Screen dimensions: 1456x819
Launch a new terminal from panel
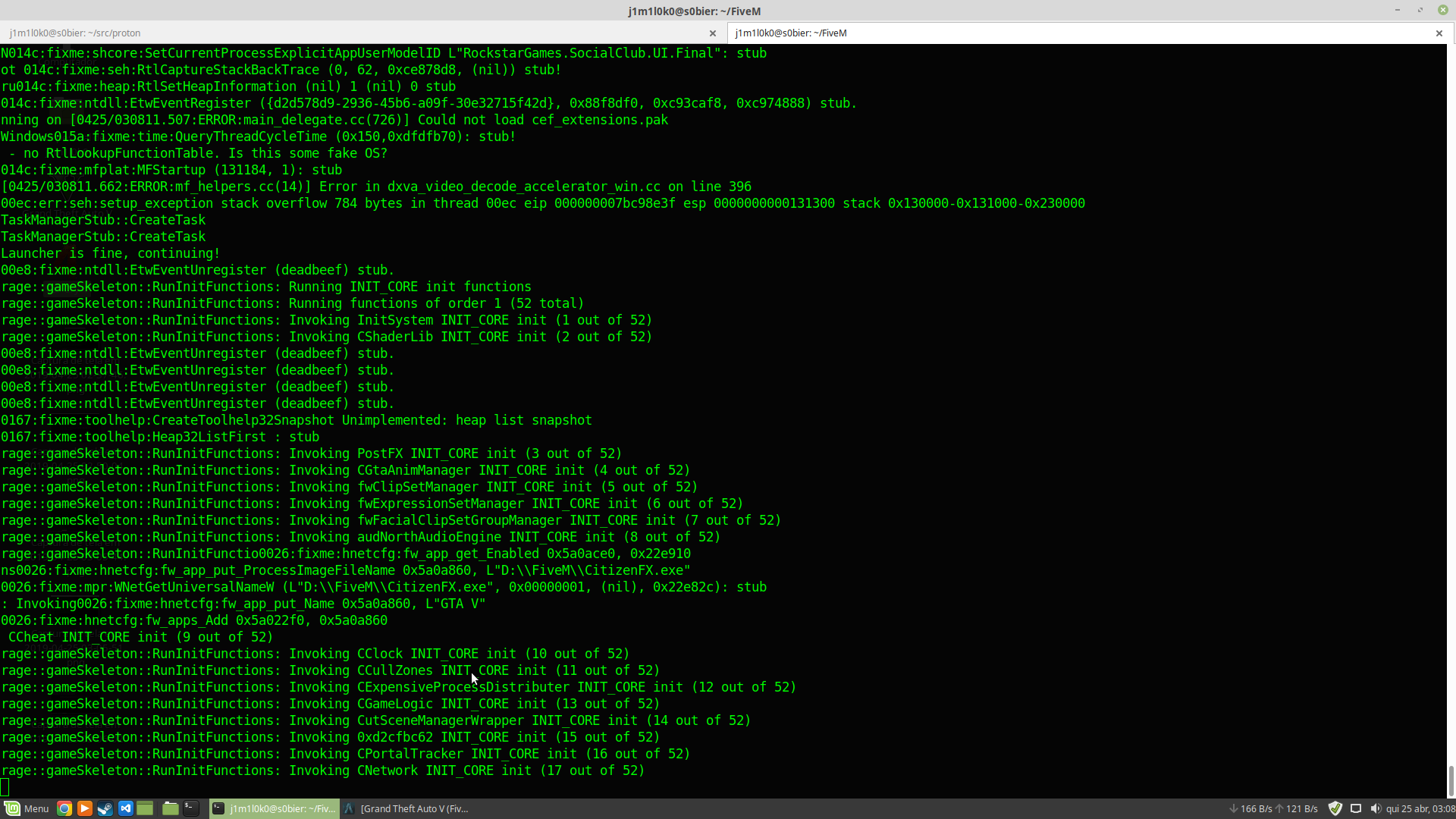click(x=191, y=808)
